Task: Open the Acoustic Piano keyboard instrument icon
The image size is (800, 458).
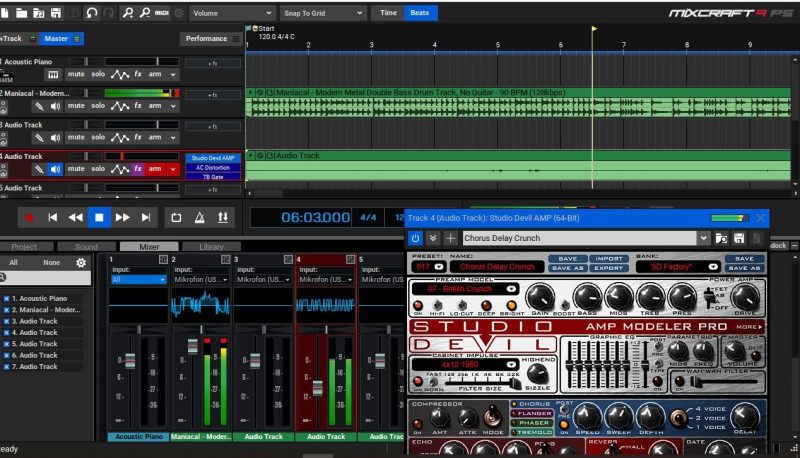Action: [x=53, y=74]
